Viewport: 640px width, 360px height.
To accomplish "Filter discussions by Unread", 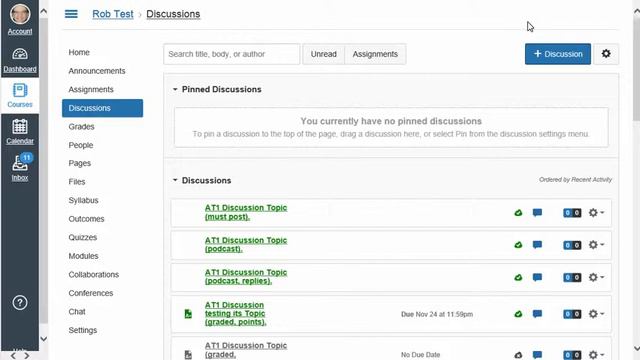I will click(324, 54).
